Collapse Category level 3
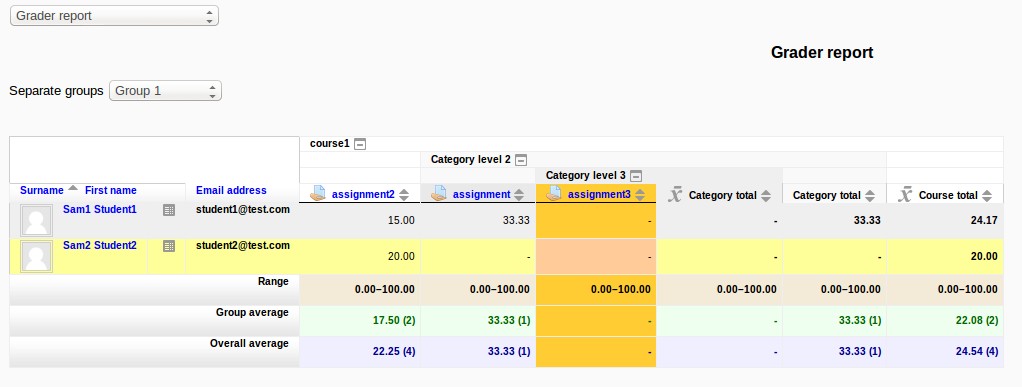The image size is (1022, 387). 636,176
